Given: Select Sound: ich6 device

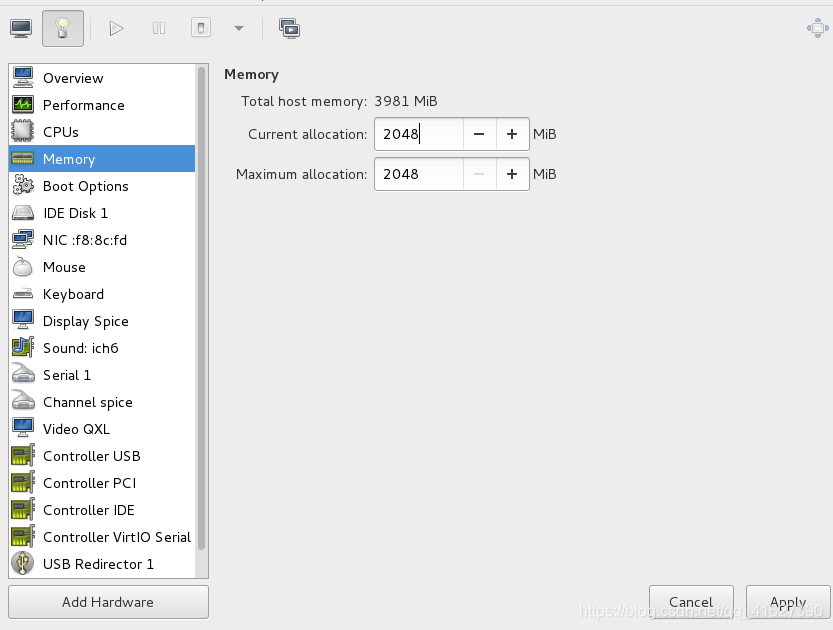Looking at the screenshot, I should [x=102, y=348].
